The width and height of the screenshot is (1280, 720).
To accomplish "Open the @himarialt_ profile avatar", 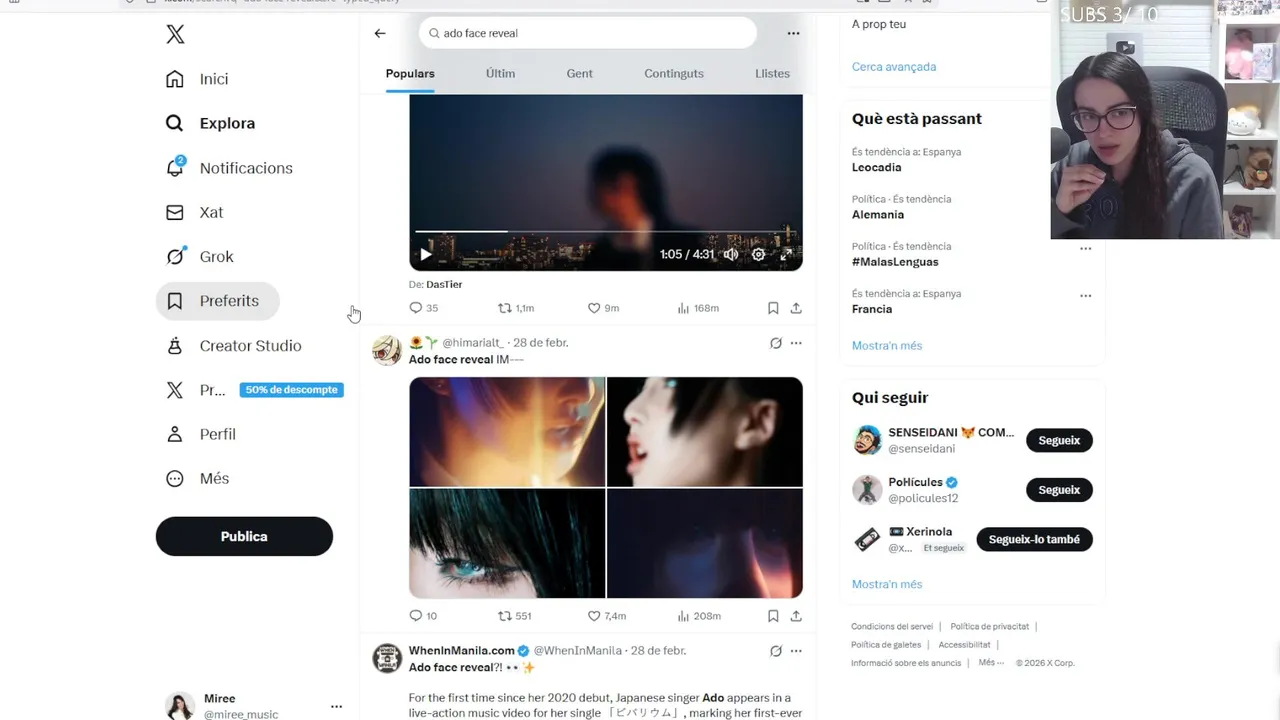I will 387,350.
